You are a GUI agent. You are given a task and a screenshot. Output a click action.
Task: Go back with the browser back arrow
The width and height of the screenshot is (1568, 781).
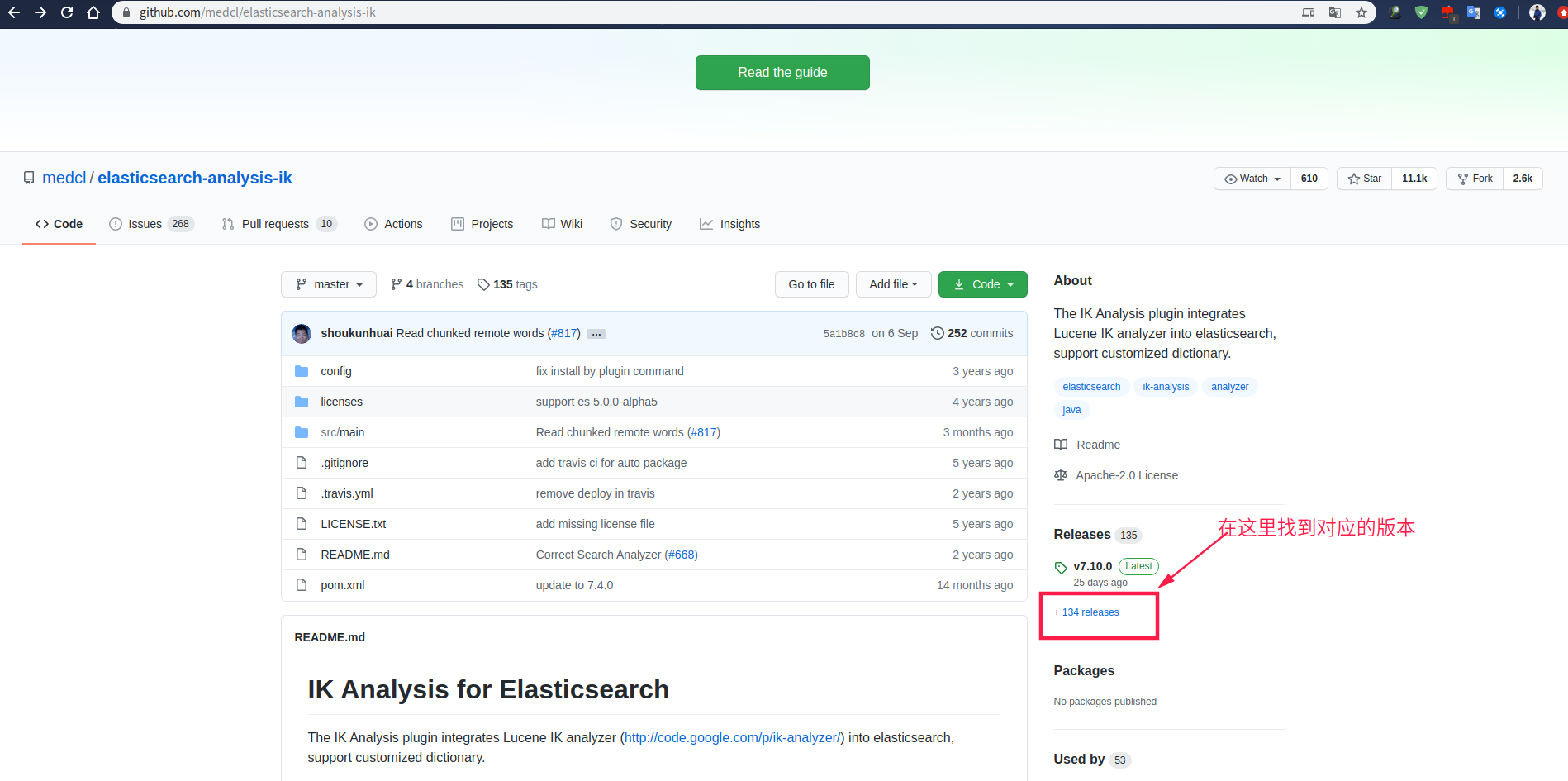click(14, 12)
